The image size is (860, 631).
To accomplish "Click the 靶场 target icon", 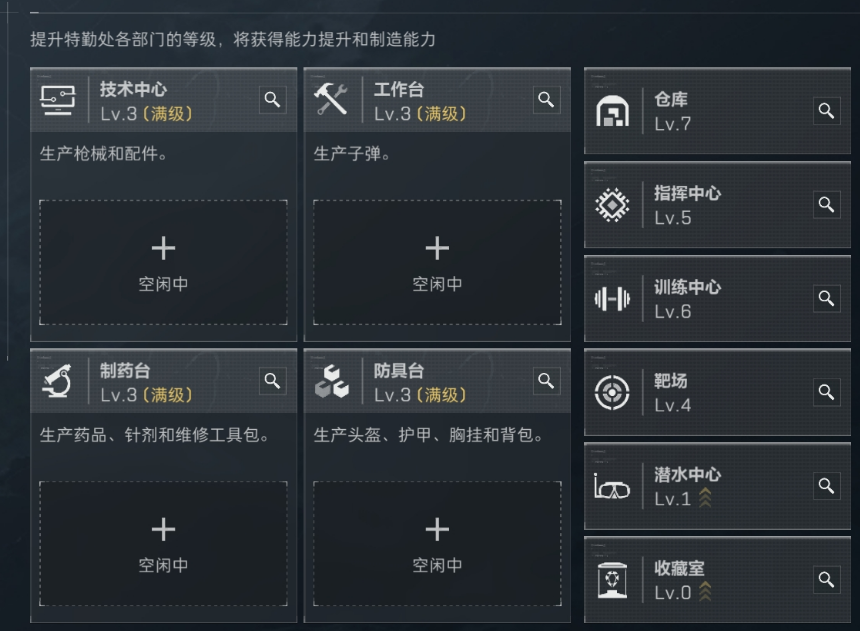I will pyautogui.click(x=612, y=392).
